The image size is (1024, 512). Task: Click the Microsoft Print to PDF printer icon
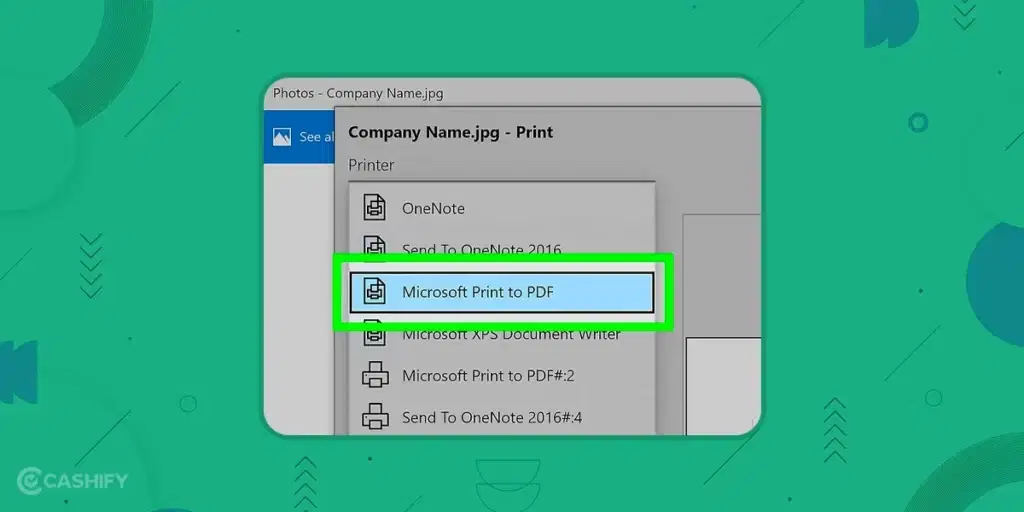pos(375,292)
